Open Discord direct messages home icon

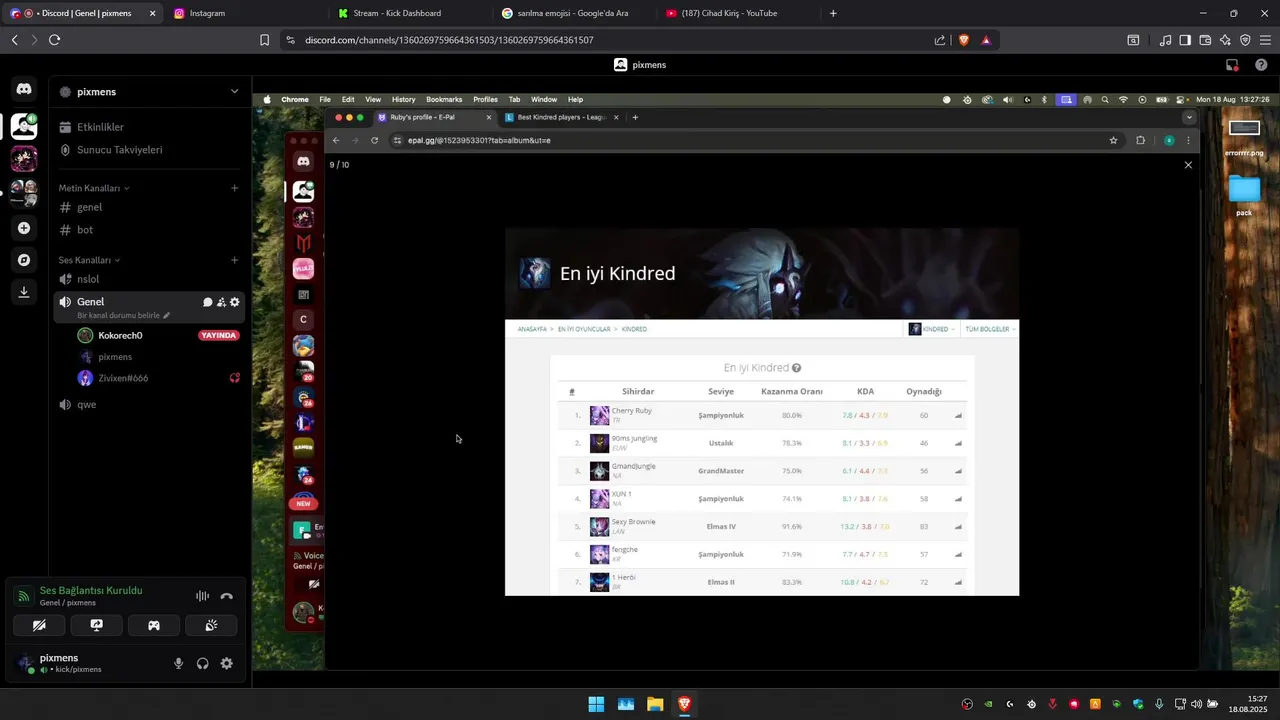tap(24, 89)
